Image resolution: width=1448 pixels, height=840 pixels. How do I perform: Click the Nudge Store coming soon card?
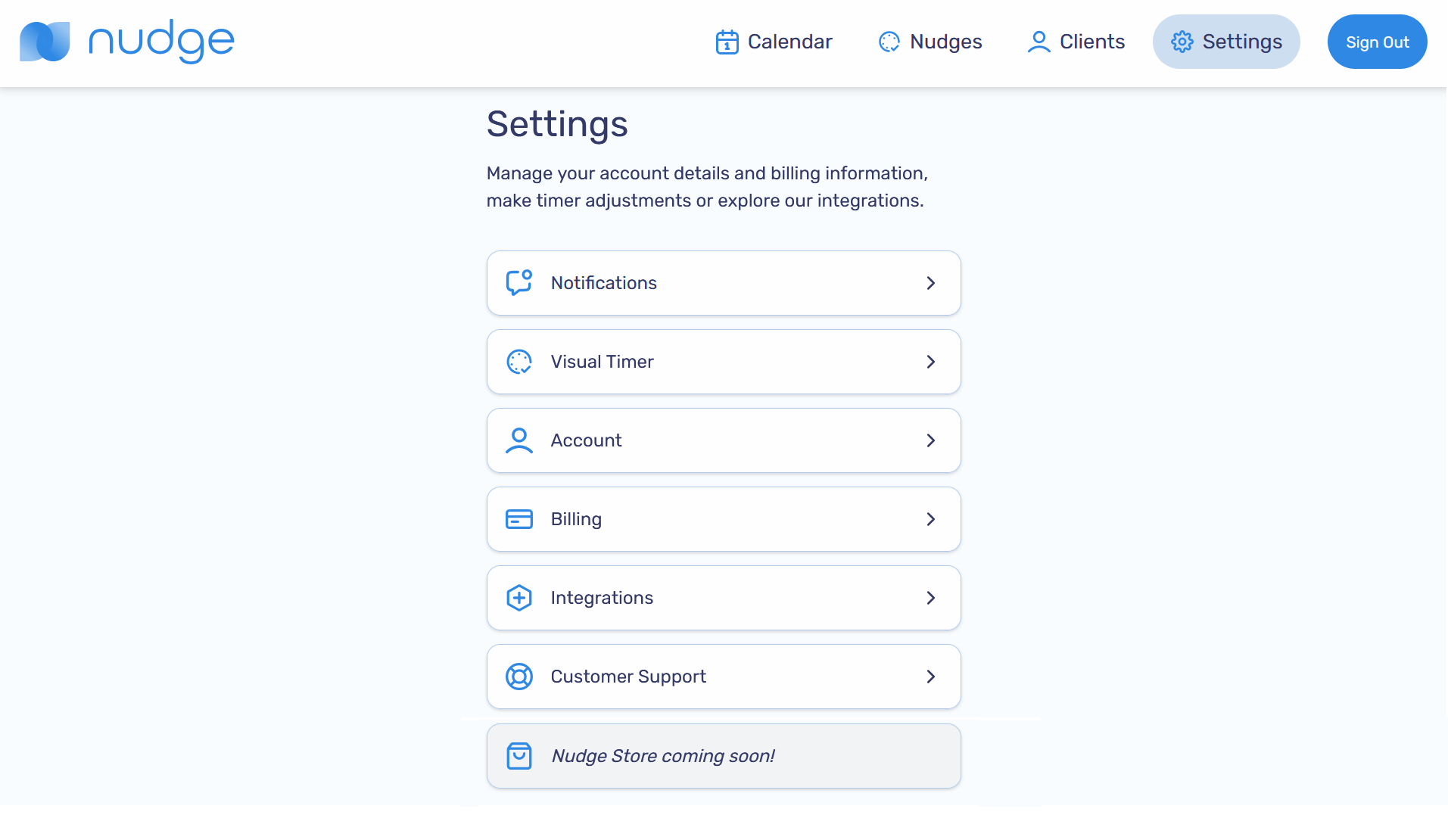723,755
